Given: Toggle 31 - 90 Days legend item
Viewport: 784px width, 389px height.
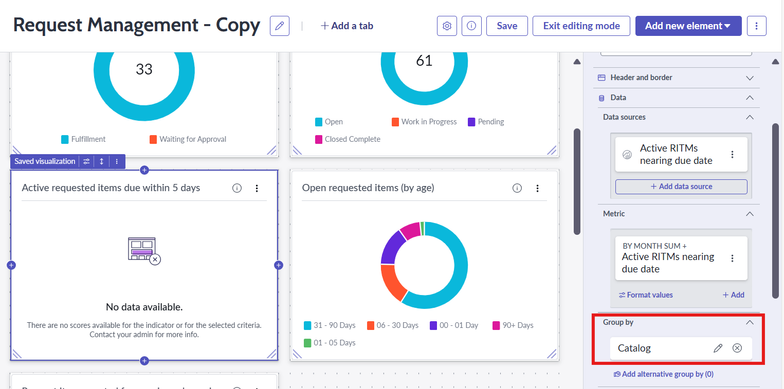Looking at the screenshot, I should (330, 326).
